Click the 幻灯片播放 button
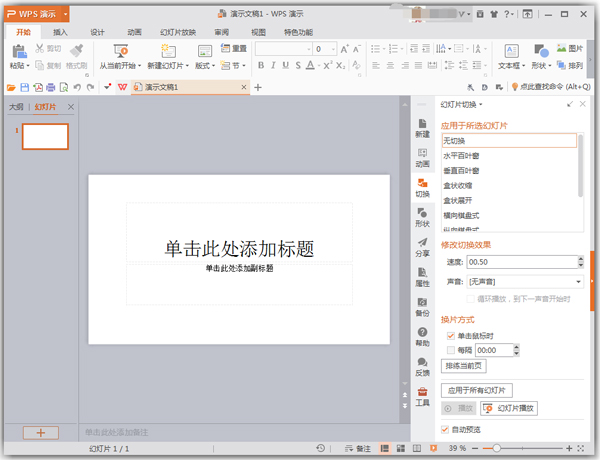This screenshot has height=460, width=600. (509, 408)
